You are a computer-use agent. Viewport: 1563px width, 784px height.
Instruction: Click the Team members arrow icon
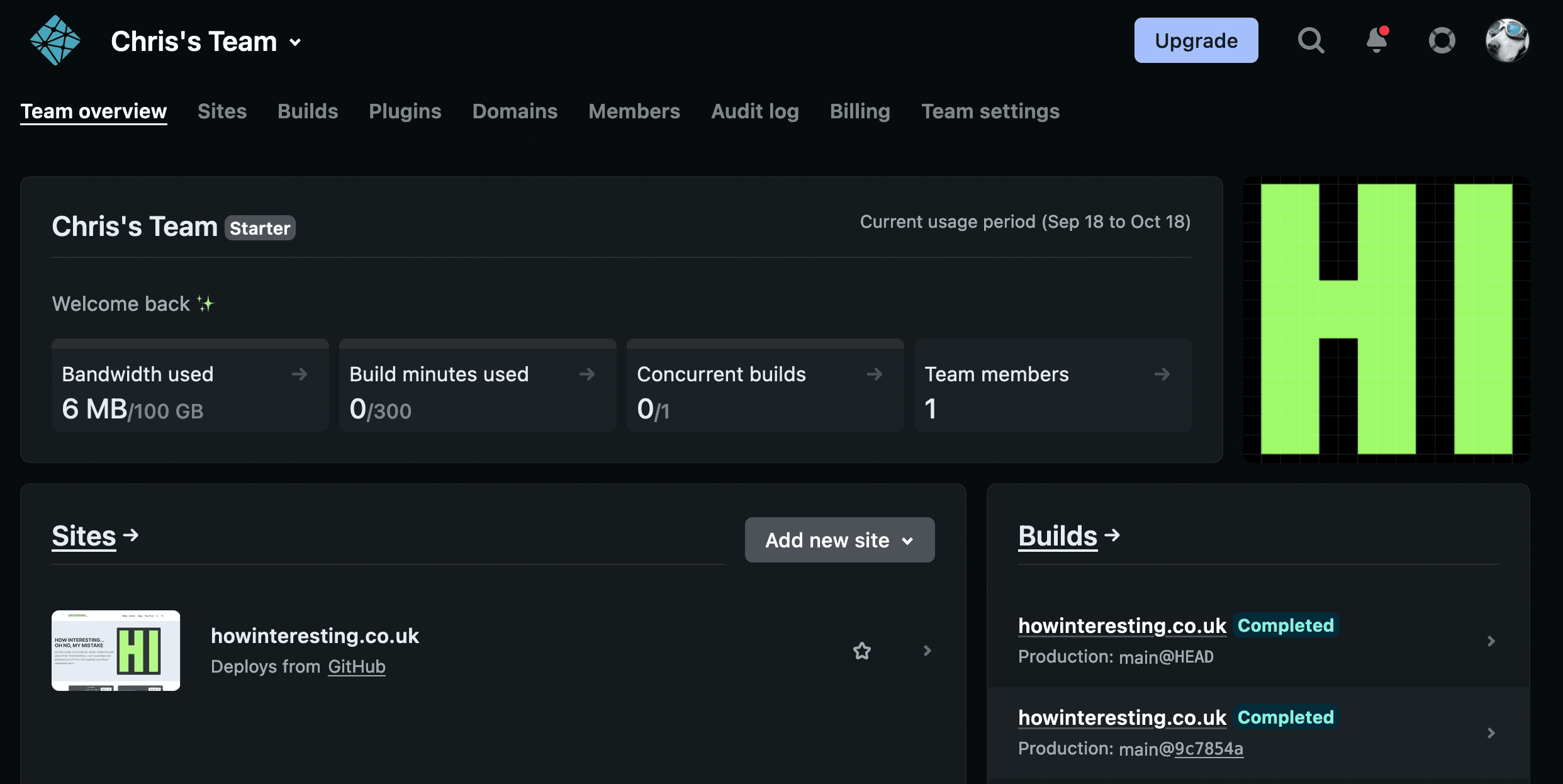1162,374
